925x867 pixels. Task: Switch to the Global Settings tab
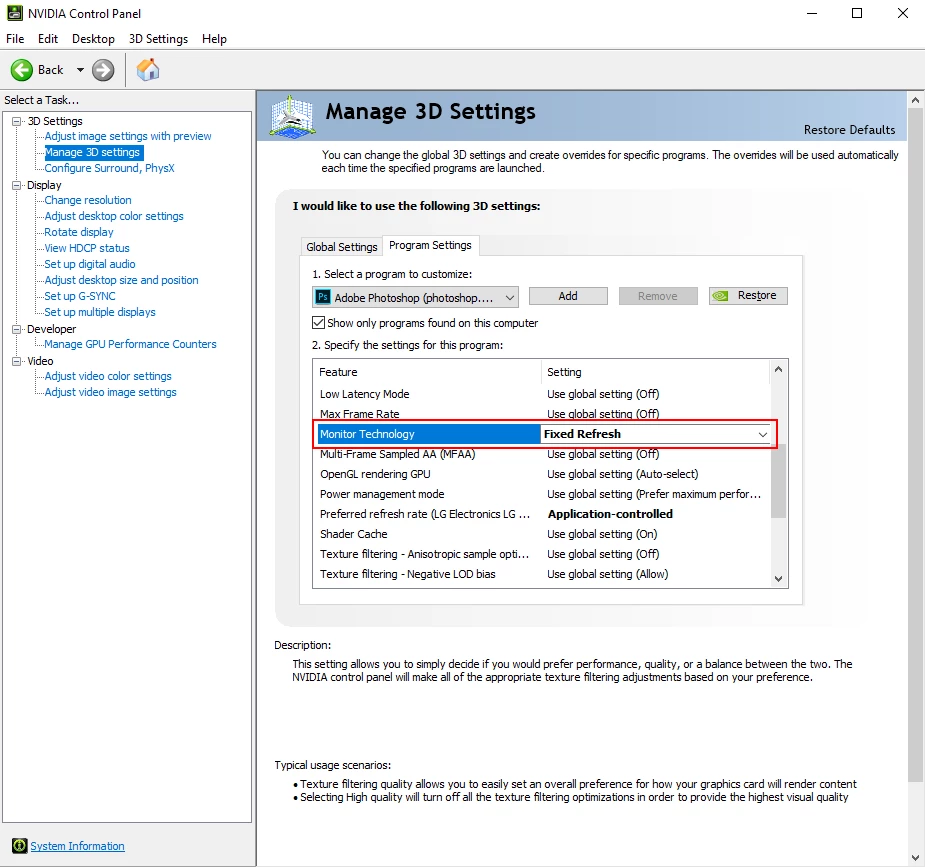pyautogui.click(x=342, y=247)
